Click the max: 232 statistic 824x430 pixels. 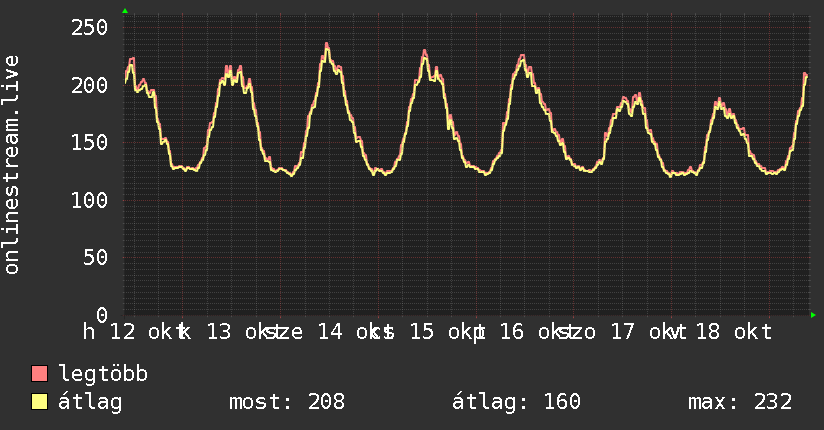click(x=740, y=402)
